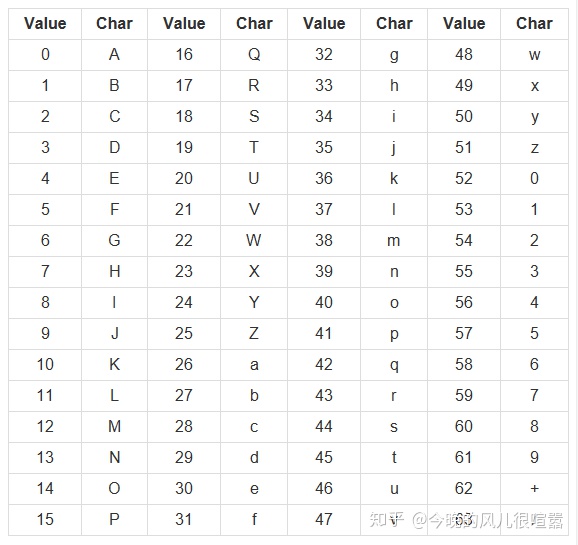The height and width of the screenshot is (545, 578).
Task: Select the value 31 cell
Action: point(184,520)
